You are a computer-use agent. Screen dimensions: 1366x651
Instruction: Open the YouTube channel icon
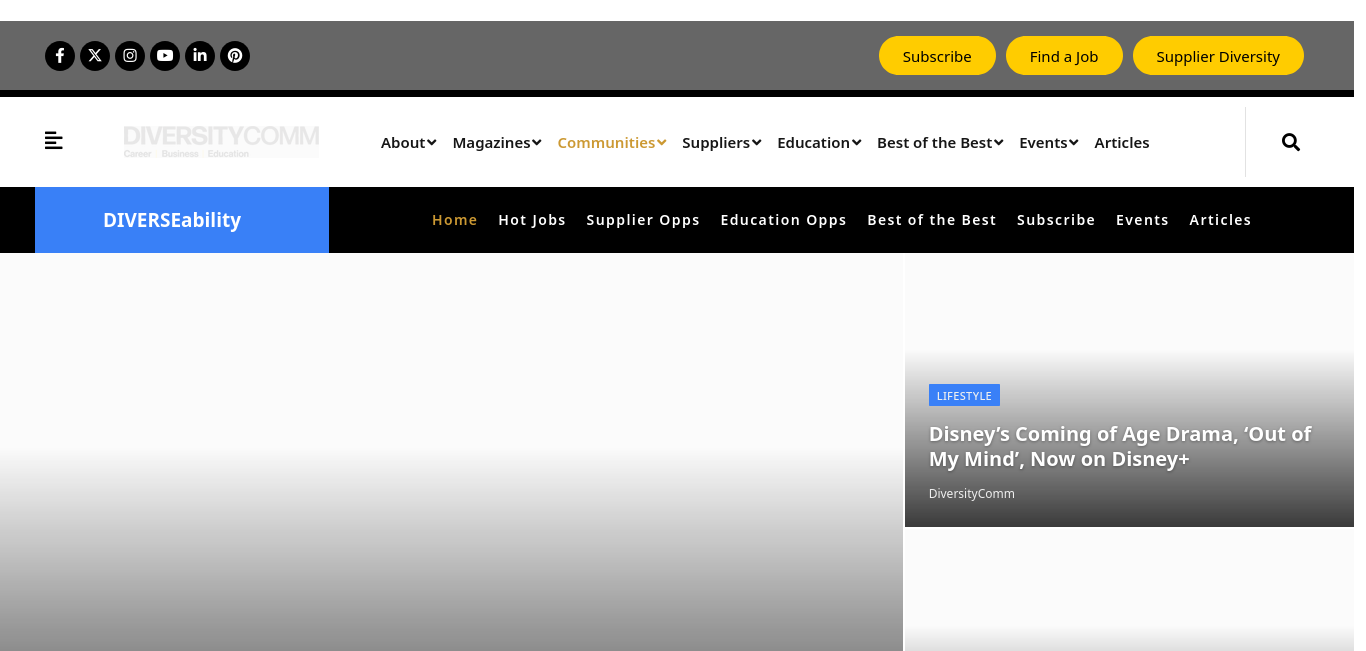pos(165,56)
